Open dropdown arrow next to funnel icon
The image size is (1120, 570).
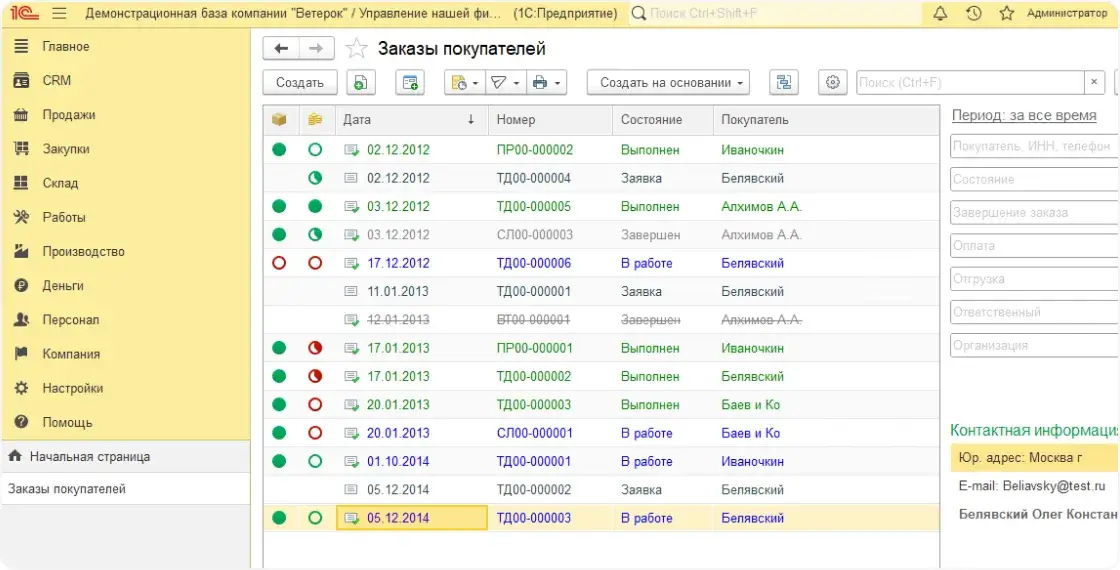point(516,84)
